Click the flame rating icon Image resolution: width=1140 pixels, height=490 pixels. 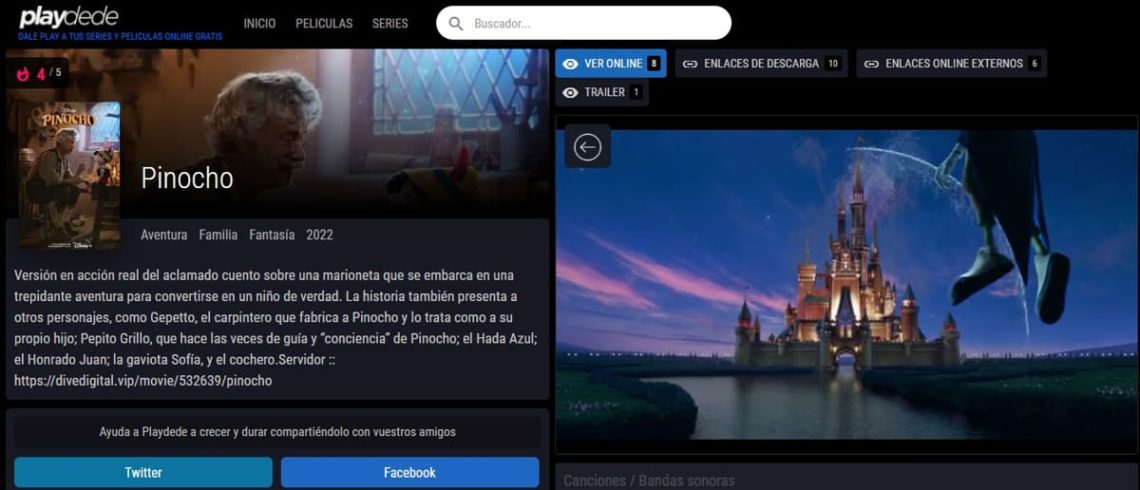click(x=23, y=73)
